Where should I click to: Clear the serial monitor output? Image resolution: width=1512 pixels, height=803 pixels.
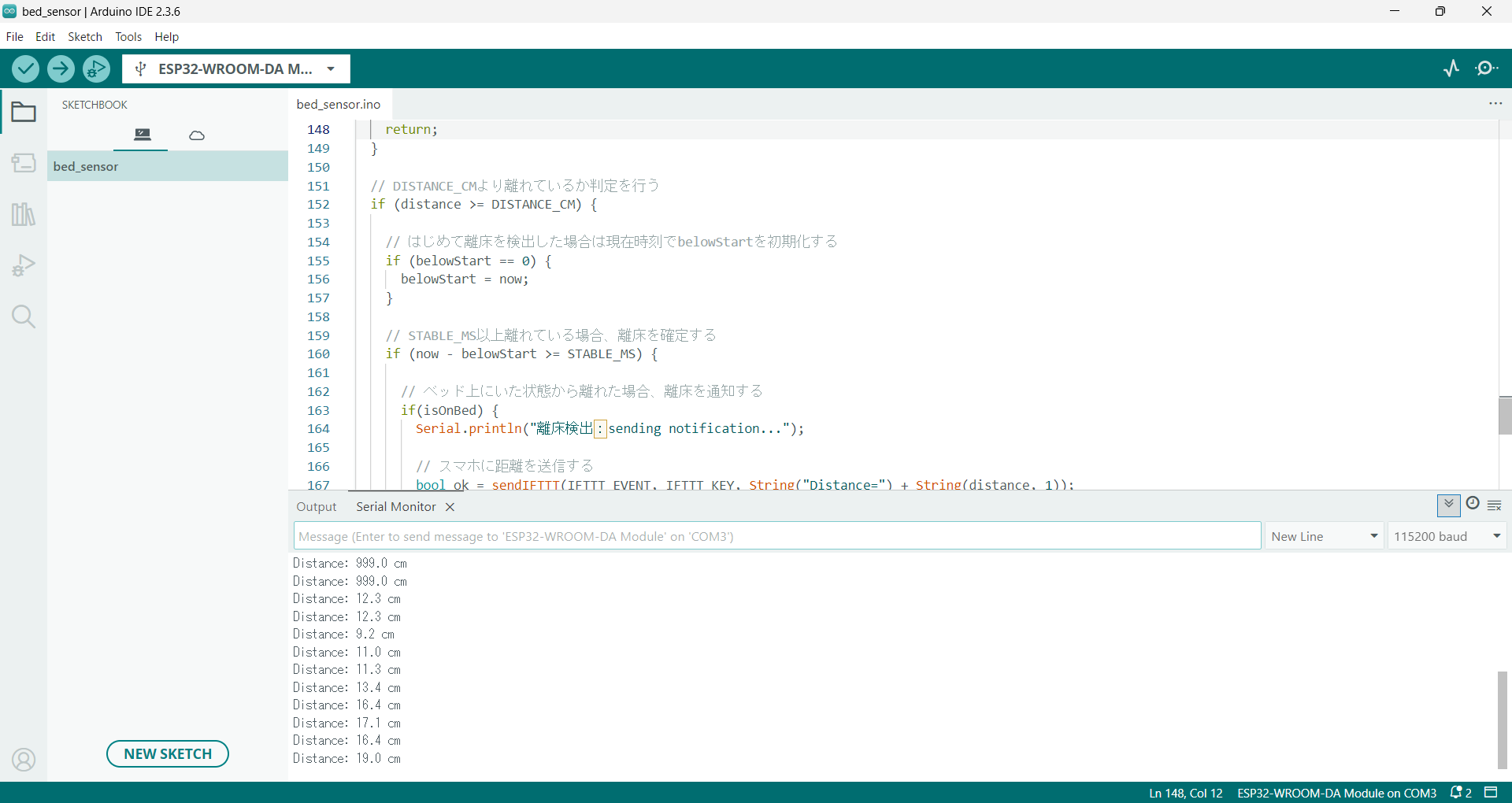[1495, 505]
